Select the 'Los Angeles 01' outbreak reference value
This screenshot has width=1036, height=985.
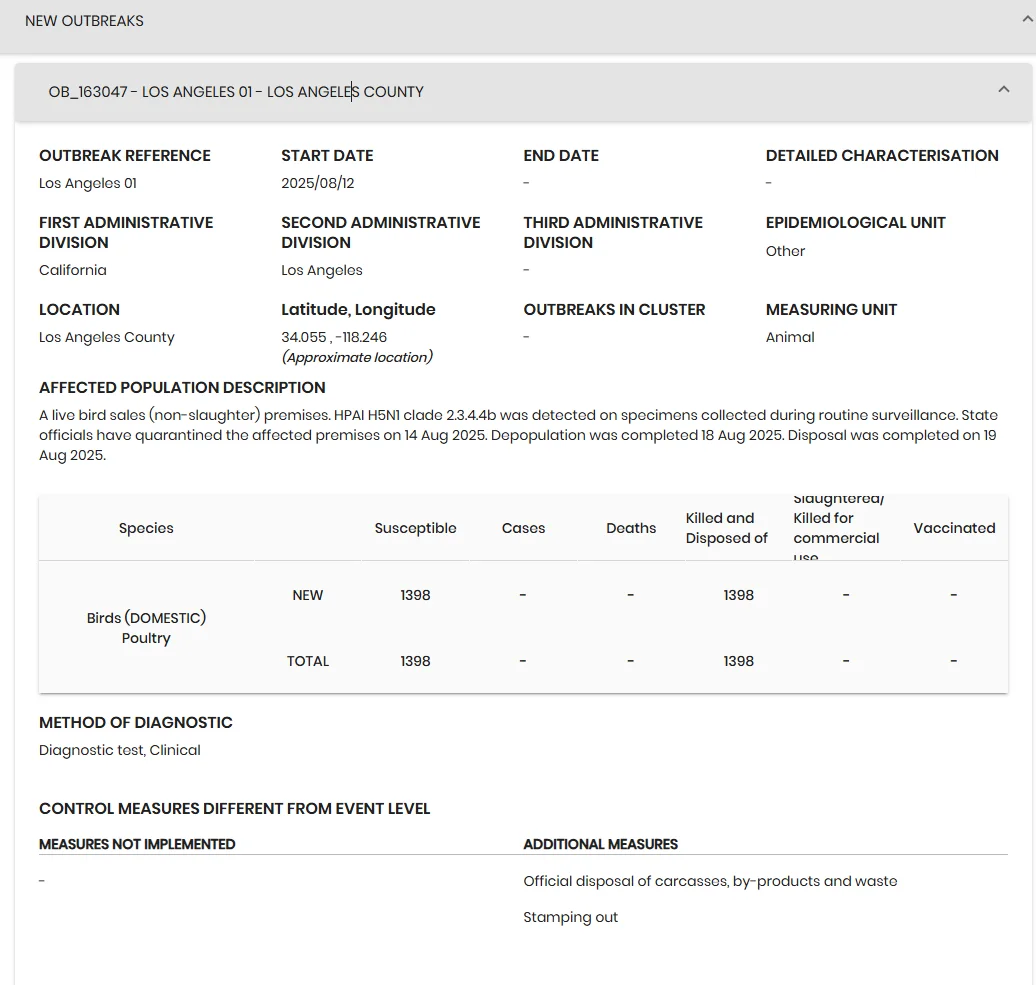[x=88, y=183]
